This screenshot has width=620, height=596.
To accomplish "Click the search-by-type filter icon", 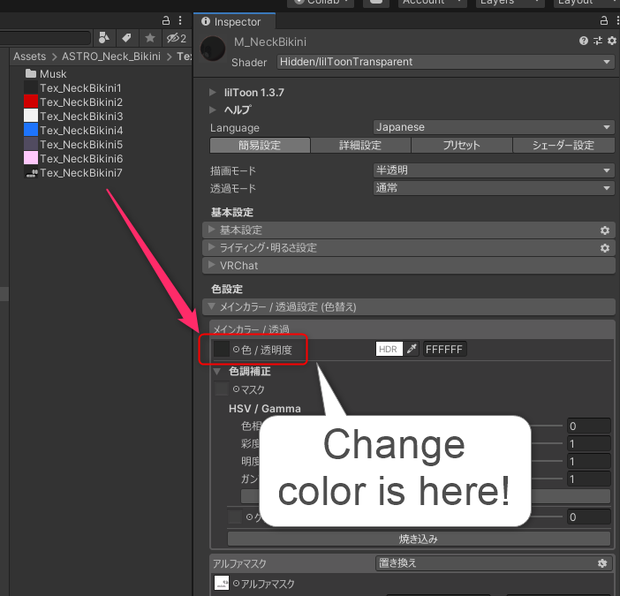I will (x=104, y=38).
